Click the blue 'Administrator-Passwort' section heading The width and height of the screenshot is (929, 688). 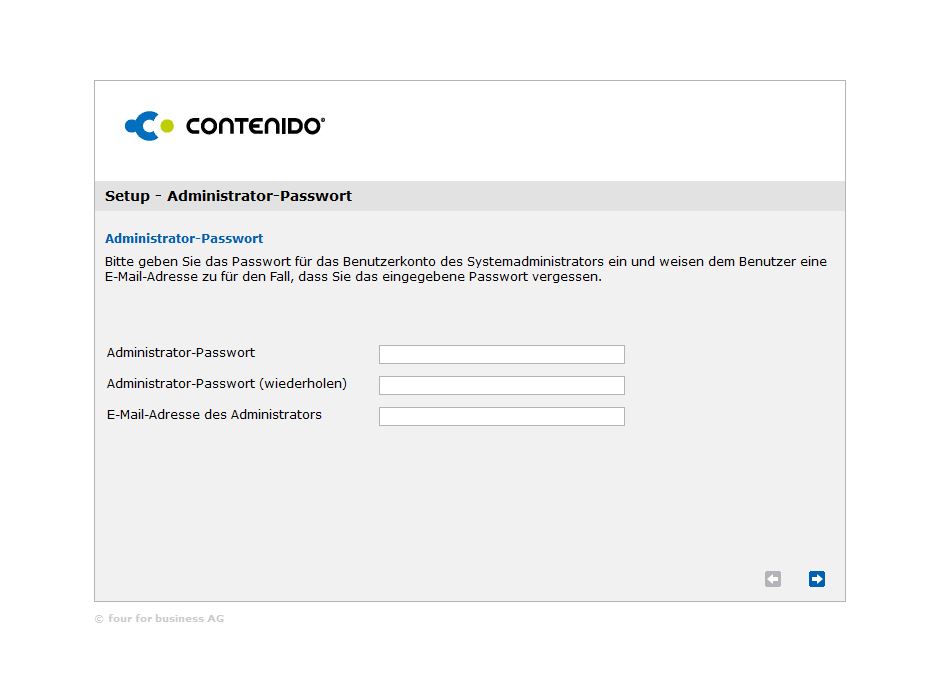pyautogui.click(x=184, y=238)
